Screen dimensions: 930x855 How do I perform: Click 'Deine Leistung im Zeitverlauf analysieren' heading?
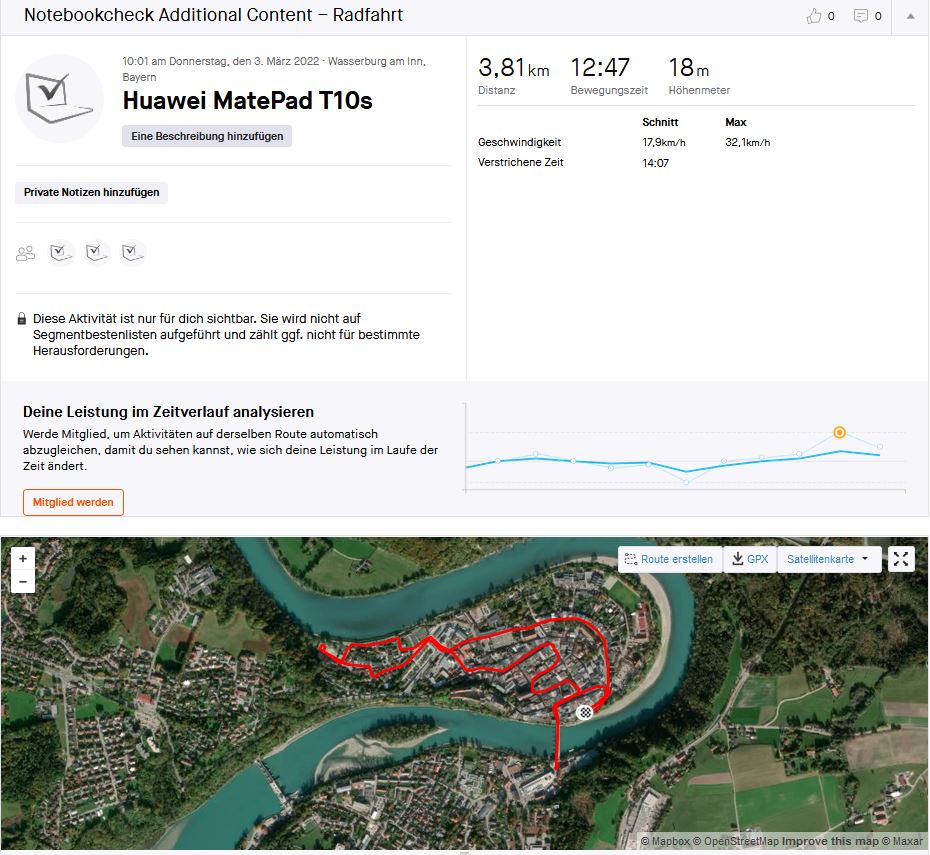click(x=168, y=411)
